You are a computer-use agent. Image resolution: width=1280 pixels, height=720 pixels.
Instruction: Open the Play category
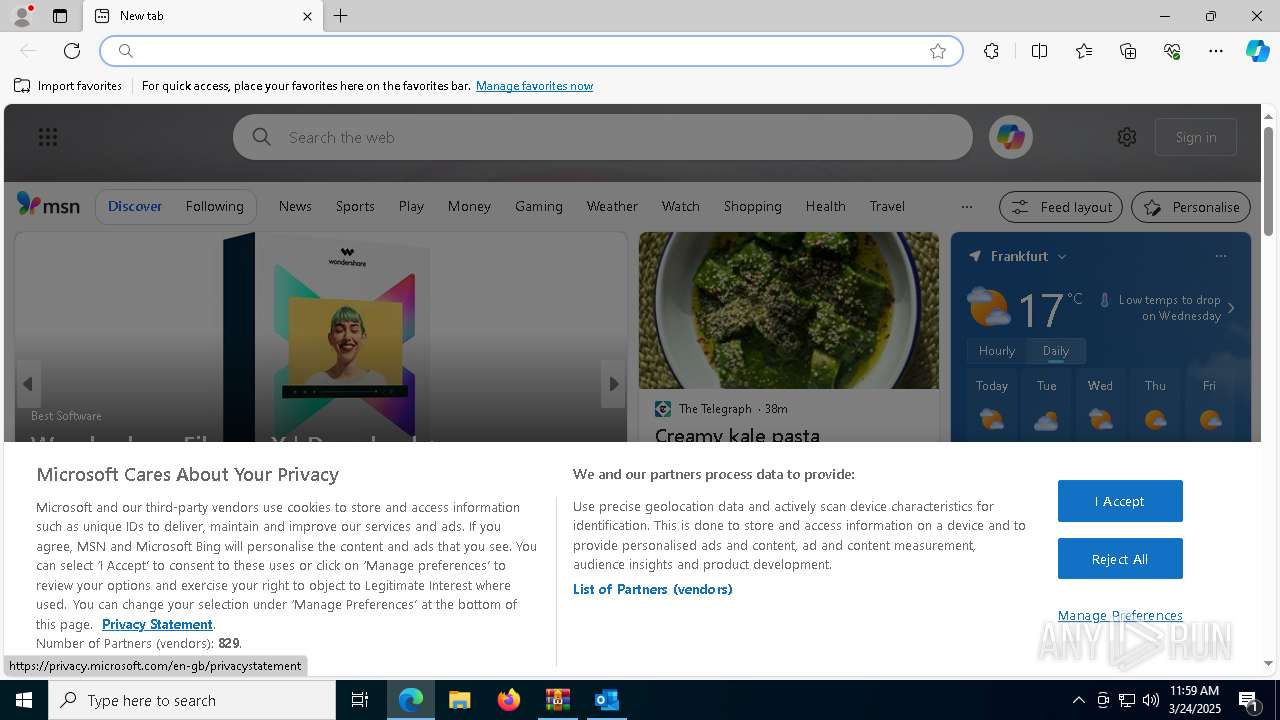pyautogui.click(x=411, y=206)
